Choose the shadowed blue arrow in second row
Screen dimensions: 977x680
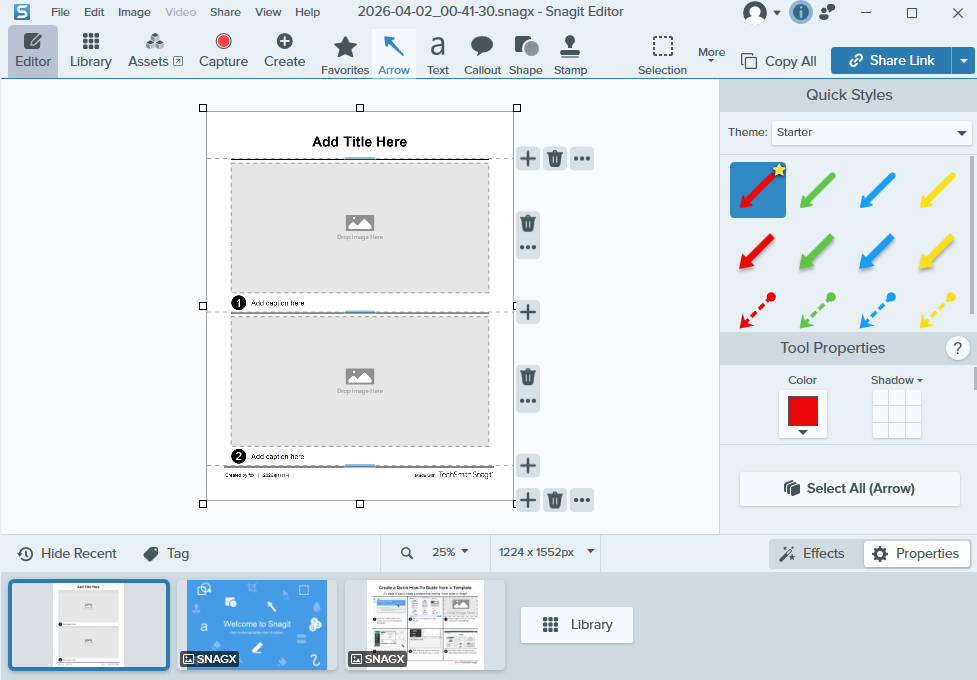point(877,251)
